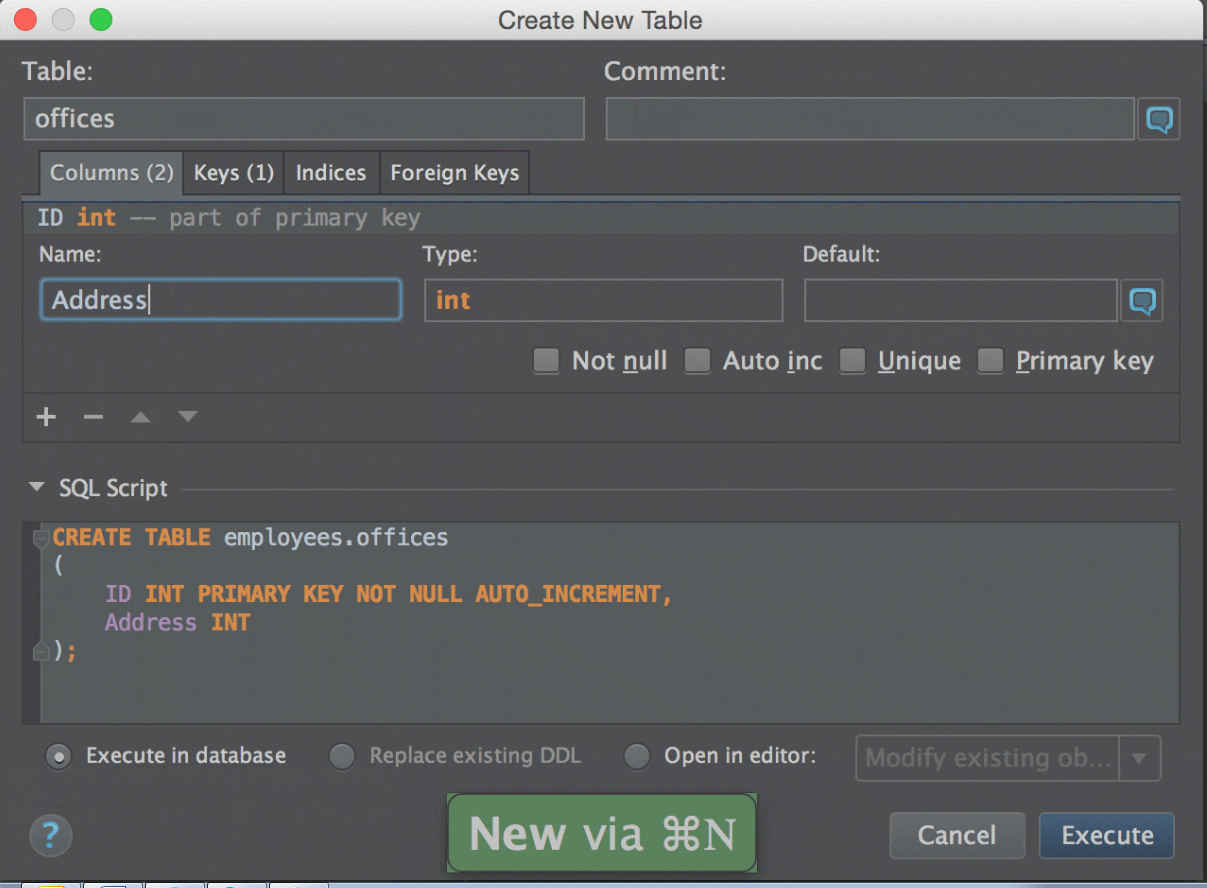Enable the Not null checkbox
This screenshot has height=888, width=1207.
[546, 361]
